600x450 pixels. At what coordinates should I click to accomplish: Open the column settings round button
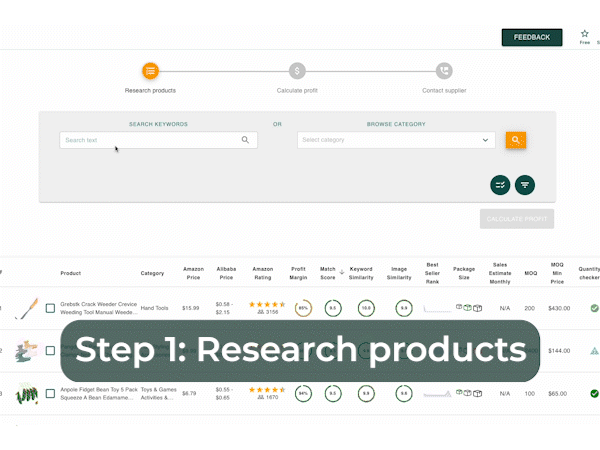point(500,185)
